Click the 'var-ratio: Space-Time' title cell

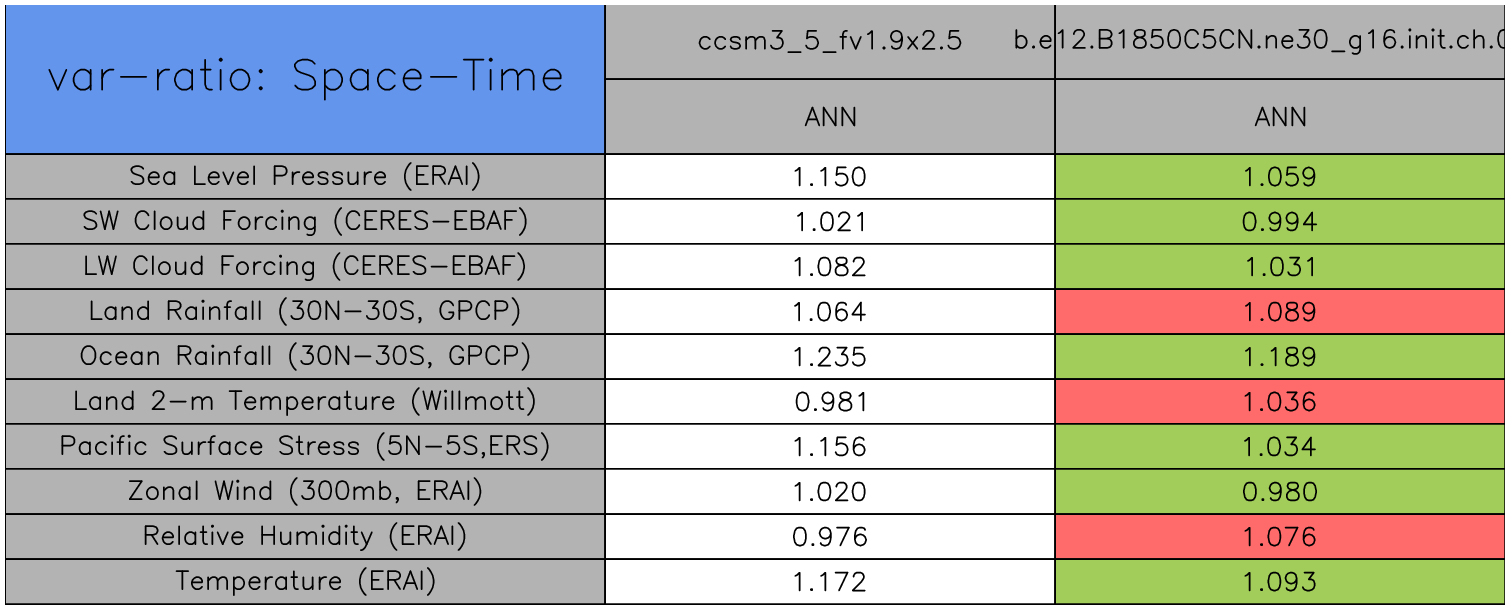pos(305,78)
